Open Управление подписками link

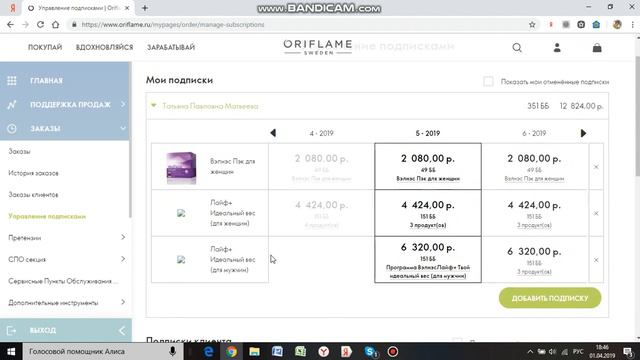pos(47,216)
